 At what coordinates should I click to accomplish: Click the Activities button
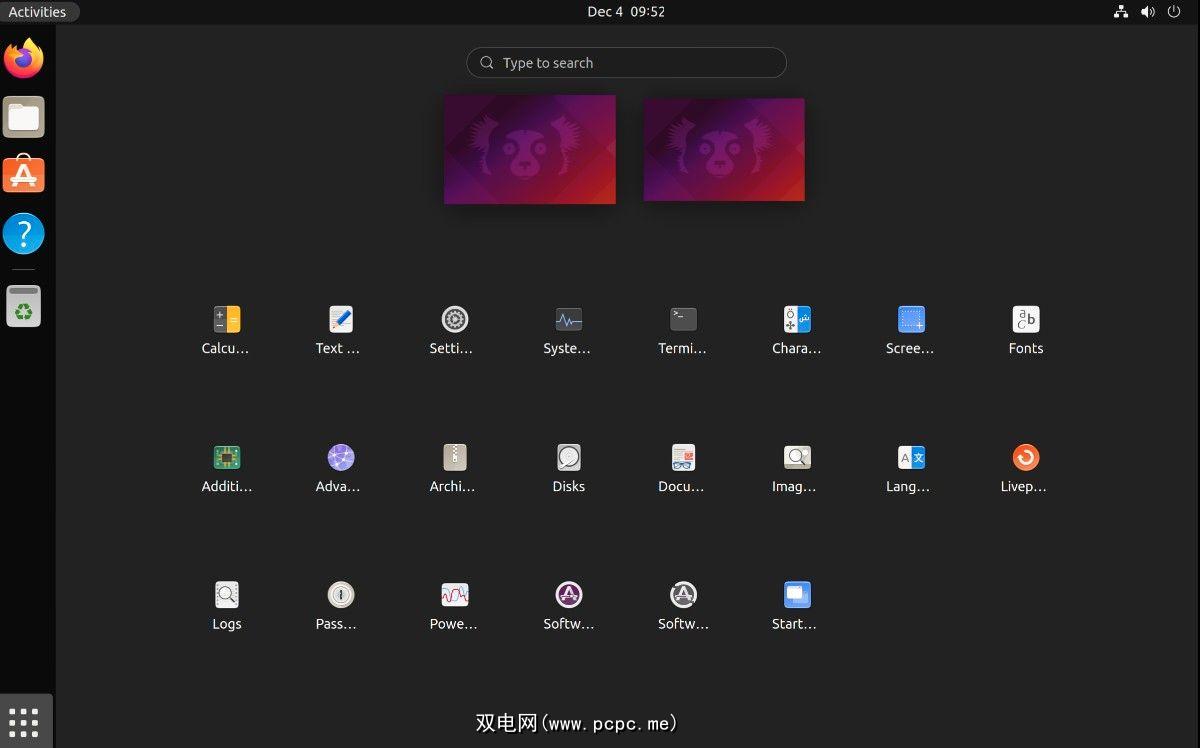(x=38, y=12)
